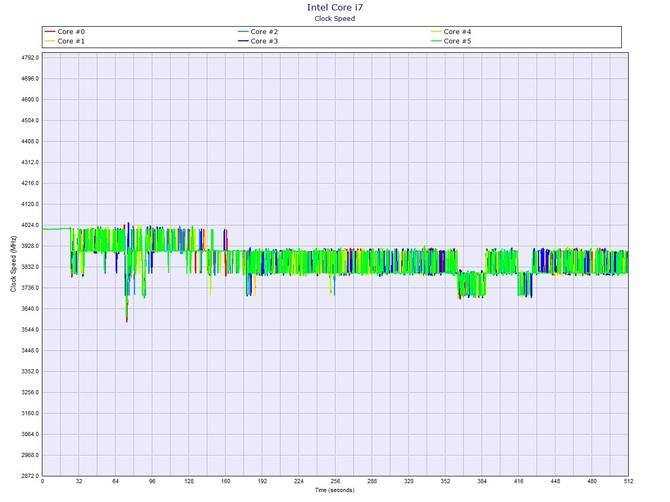Click the 3832.0 y-axis label
The height and width of the screenshot is (502, 670).
[x=29, y=267]
